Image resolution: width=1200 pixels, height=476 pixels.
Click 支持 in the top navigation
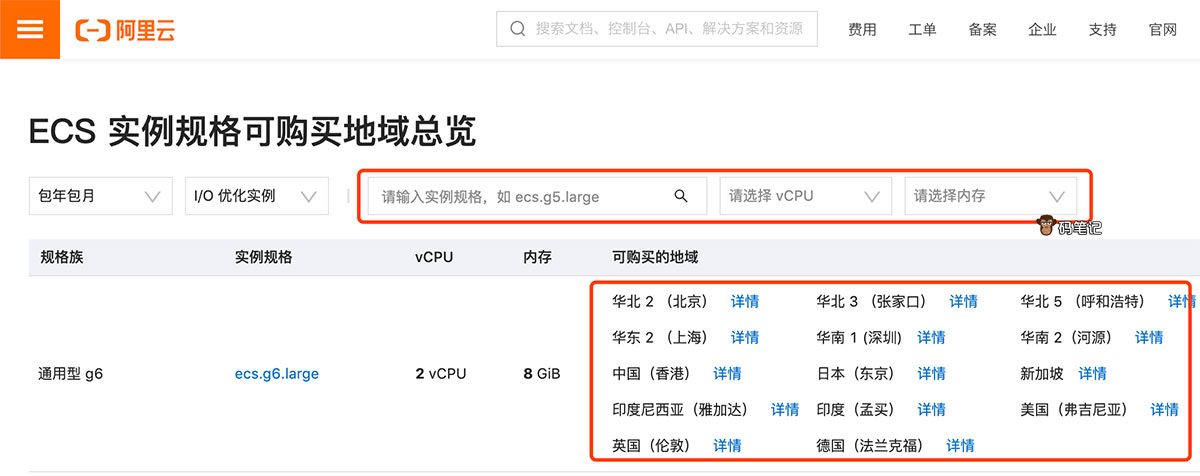(1102, 30)
